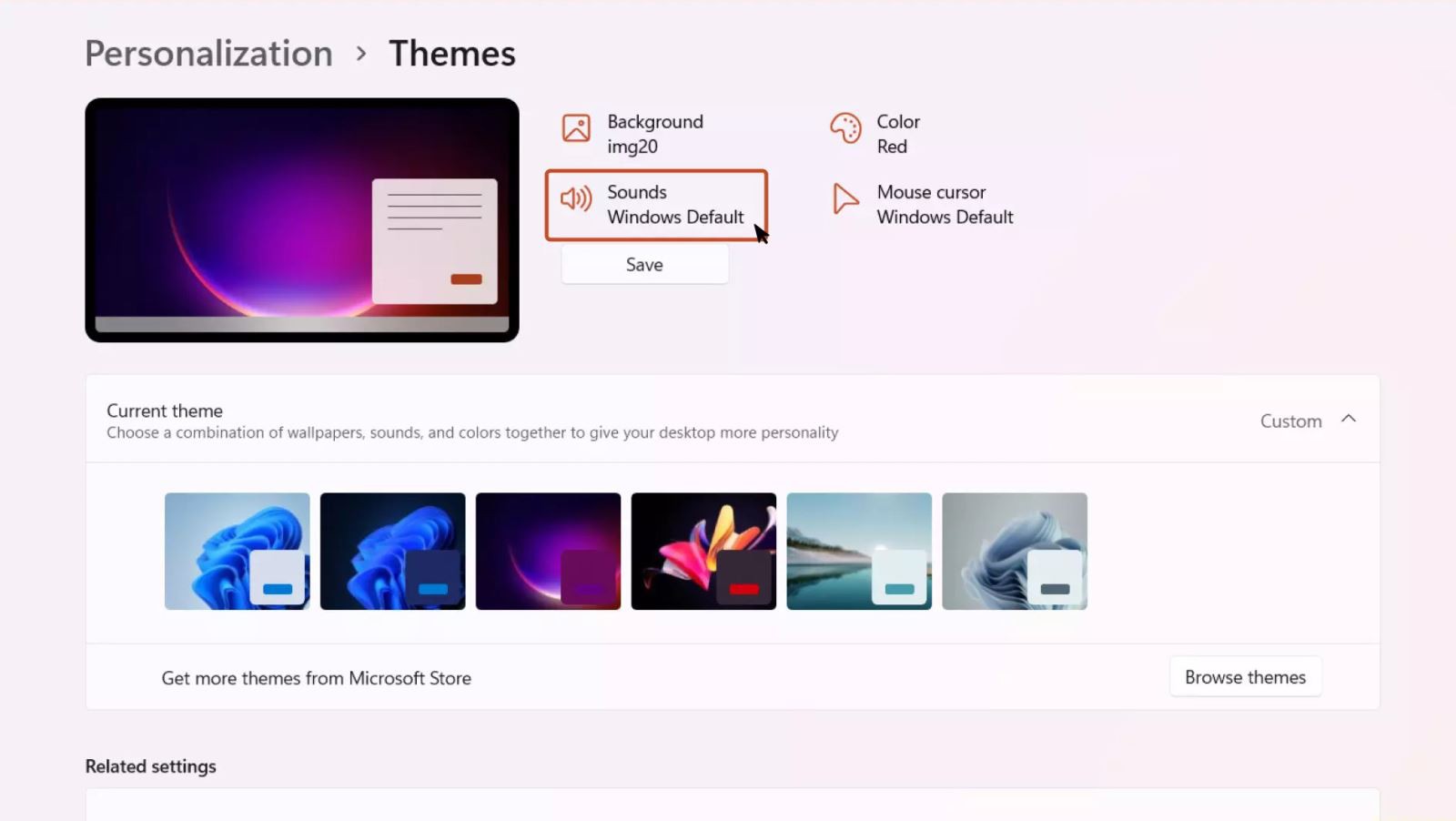The width and height of the screenshot is (1456, 821).
Task: Select the dark blue bloom theme
Action: point(393,551)
